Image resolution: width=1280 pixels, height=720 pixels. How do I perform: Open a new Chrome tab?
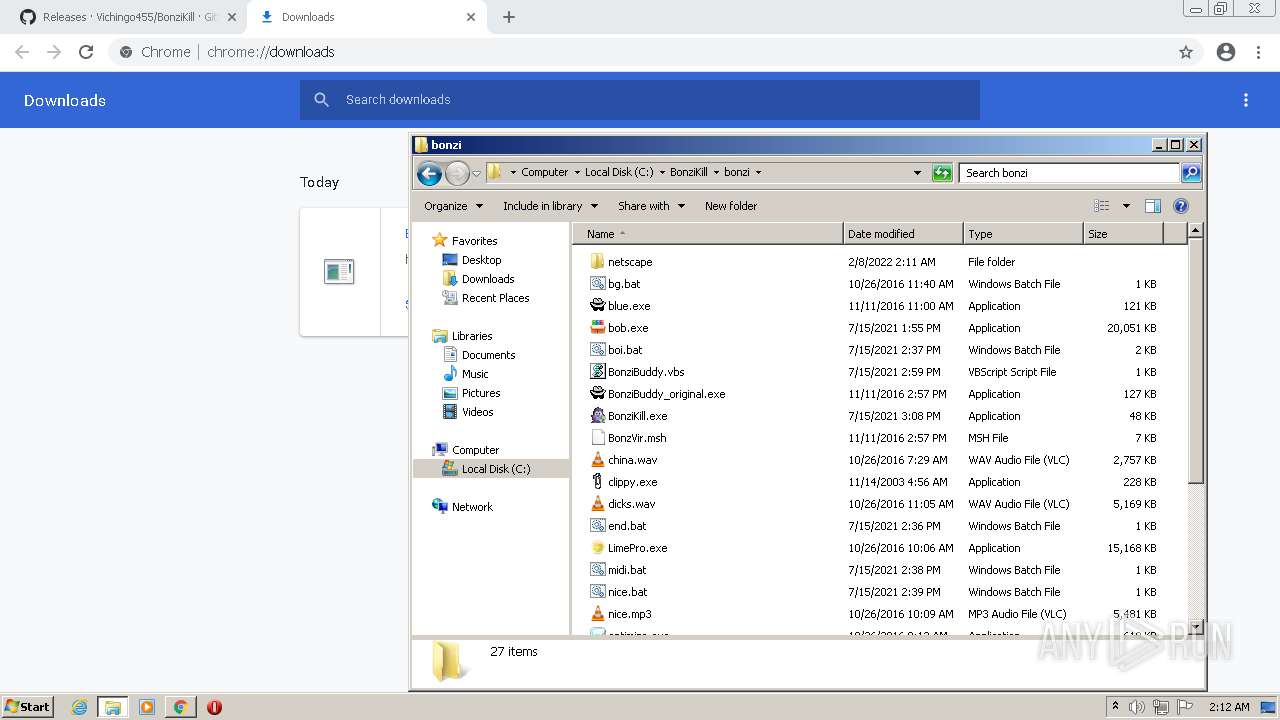pyautogui.click(x=509, y=17)
